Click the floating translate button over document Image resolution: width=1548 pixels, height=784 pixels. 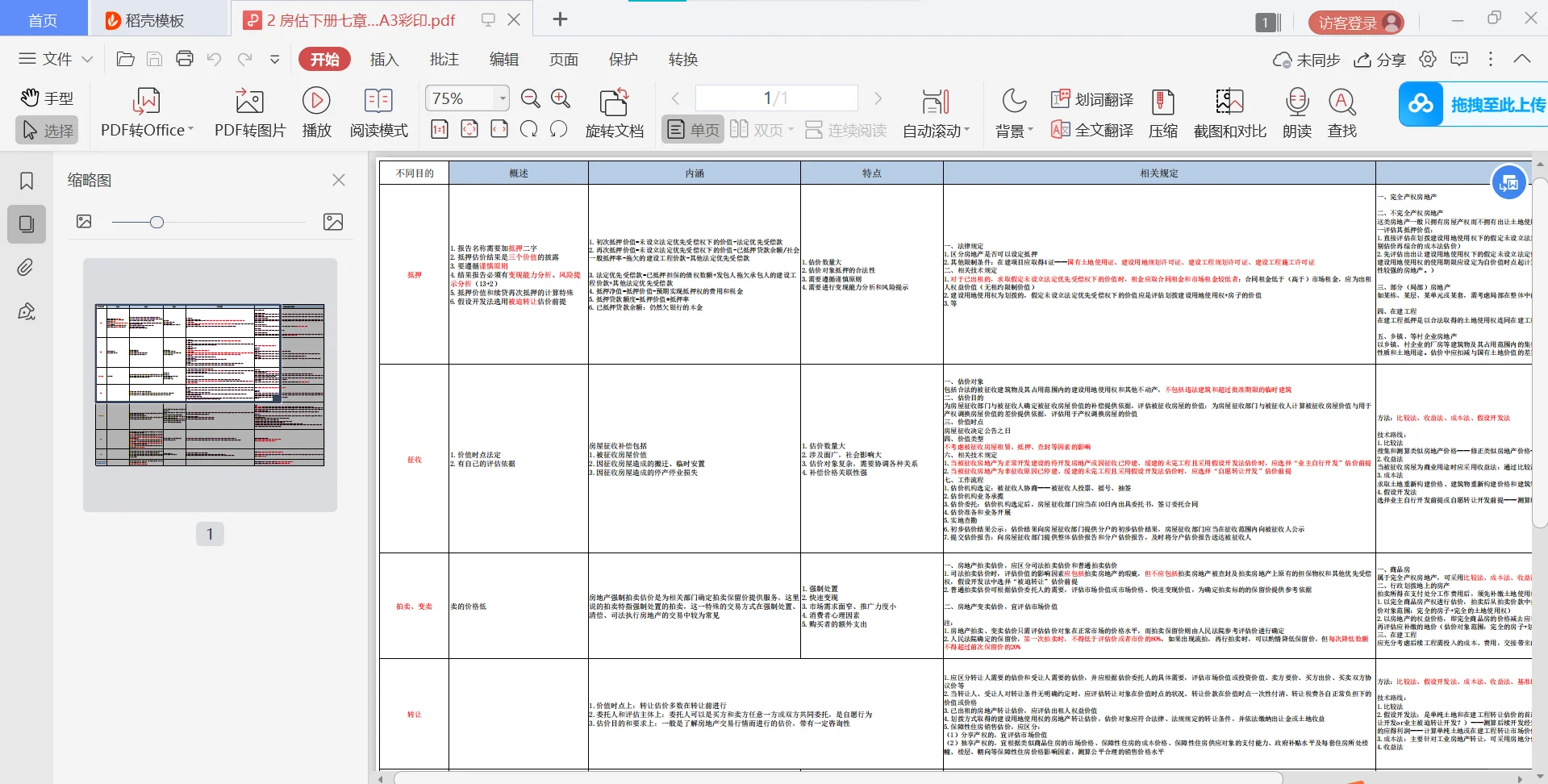tap(1508, 183)
